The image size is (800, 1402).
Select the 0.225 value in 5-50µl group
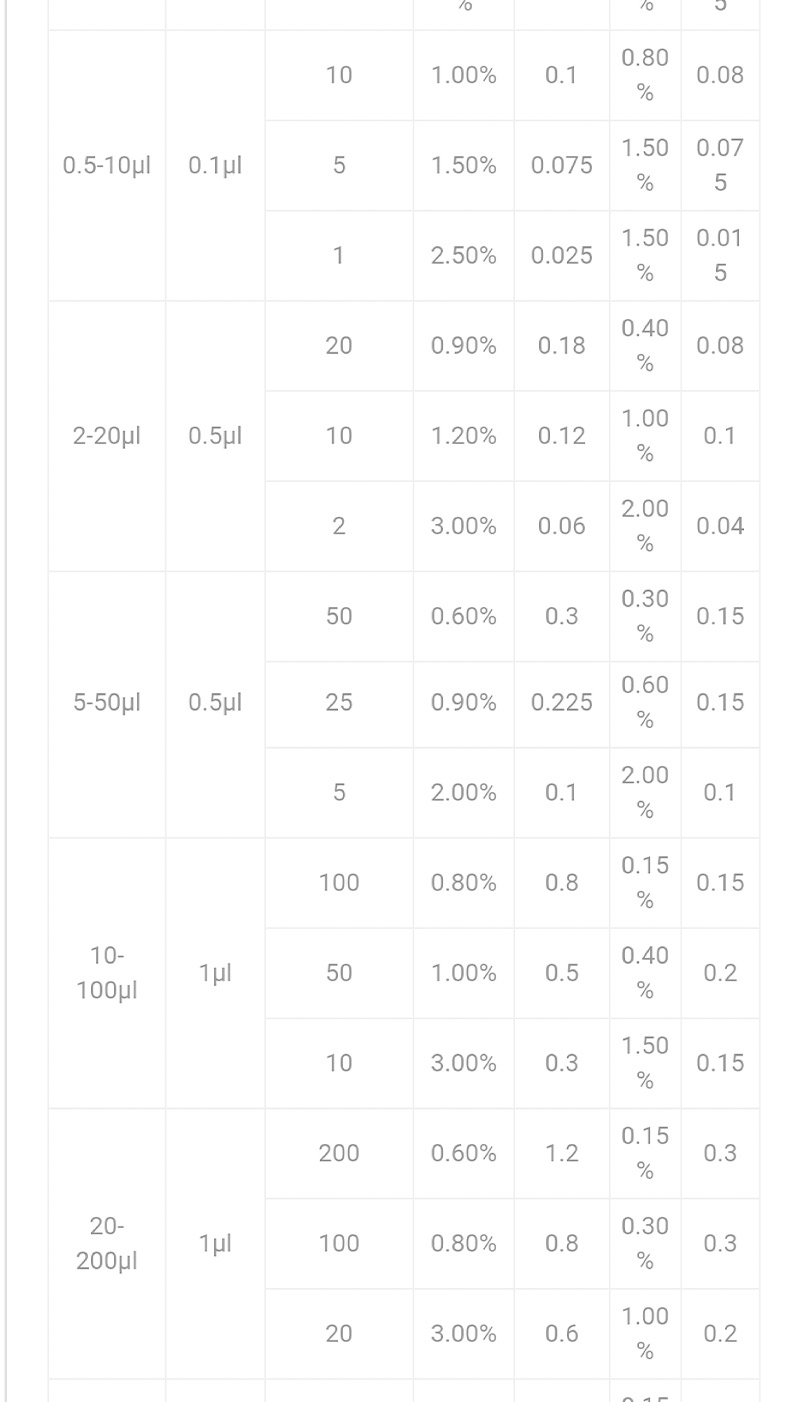562,703
